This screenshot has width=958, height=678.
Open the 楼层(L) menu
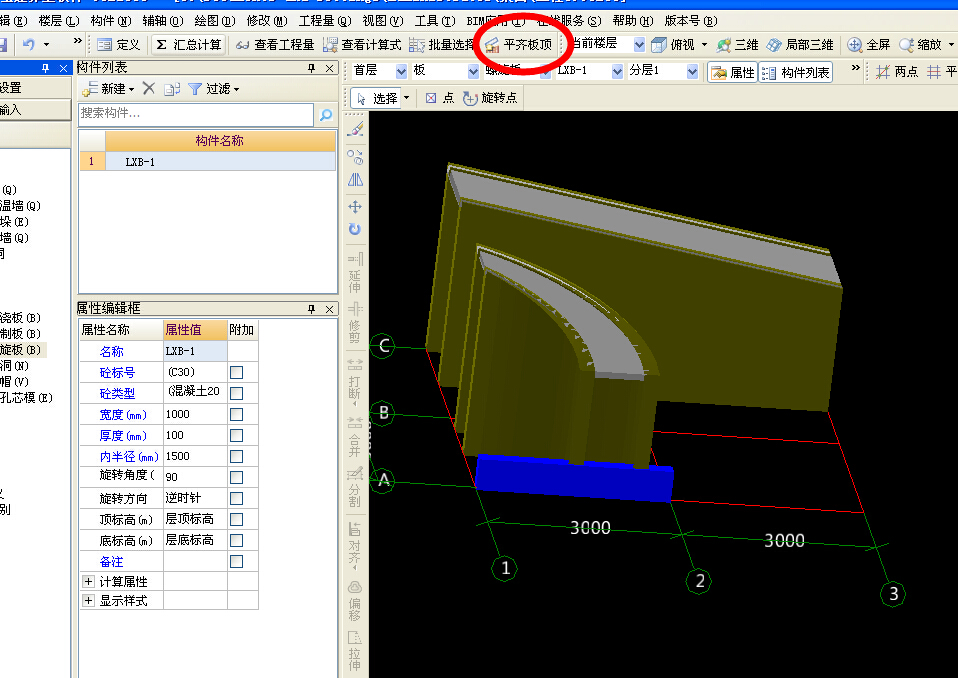(x=59, y=21)
